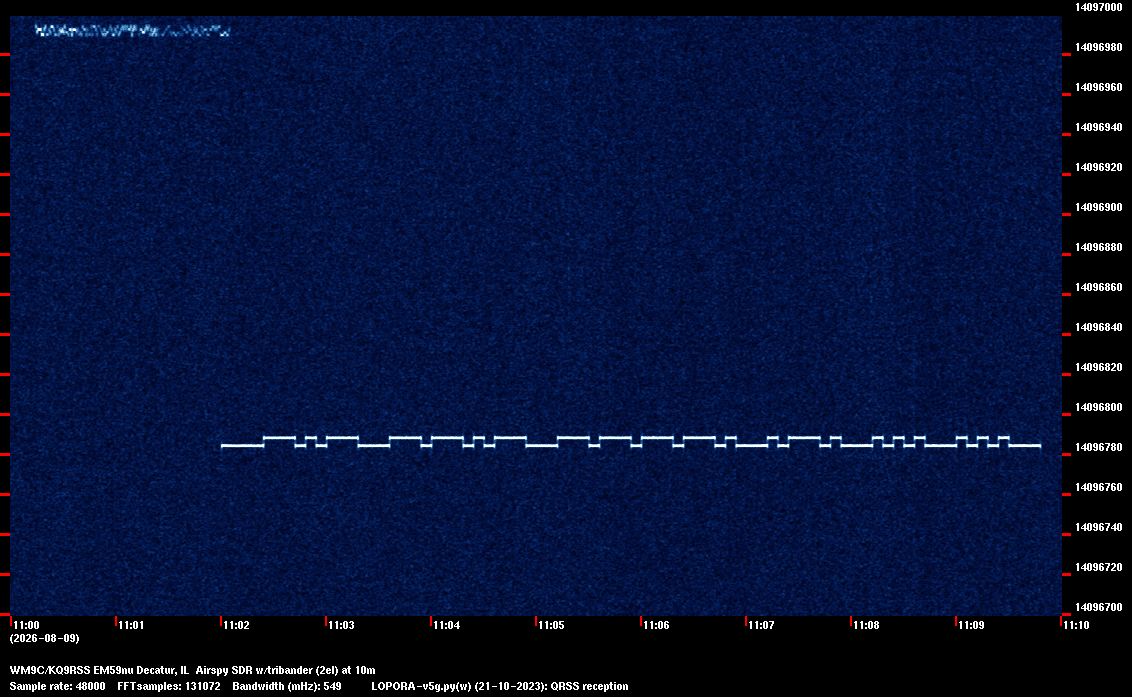Click the 14096840 frequency label

1098,327
